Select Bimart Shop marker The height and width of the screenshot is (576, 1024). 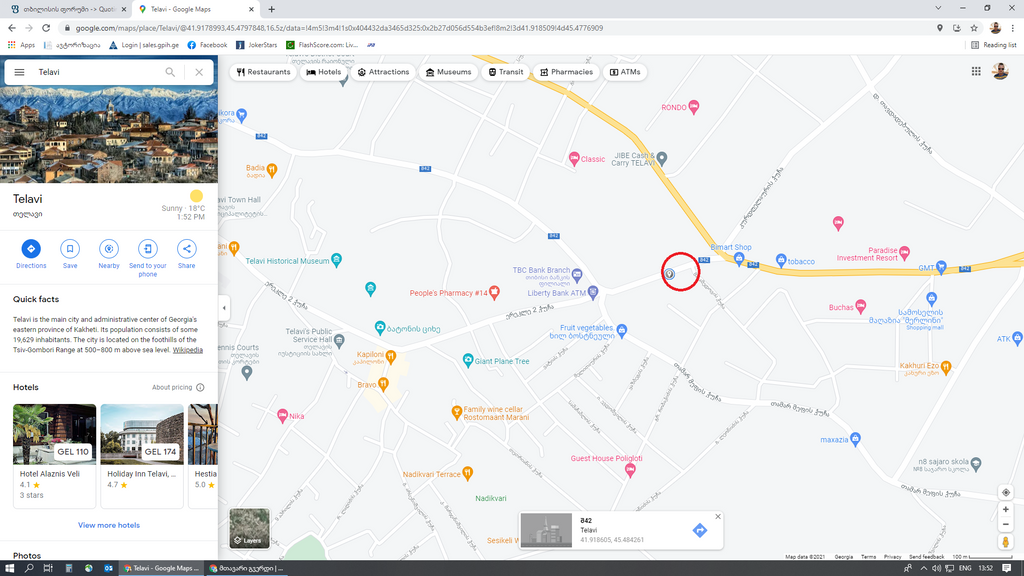[739, 259]
